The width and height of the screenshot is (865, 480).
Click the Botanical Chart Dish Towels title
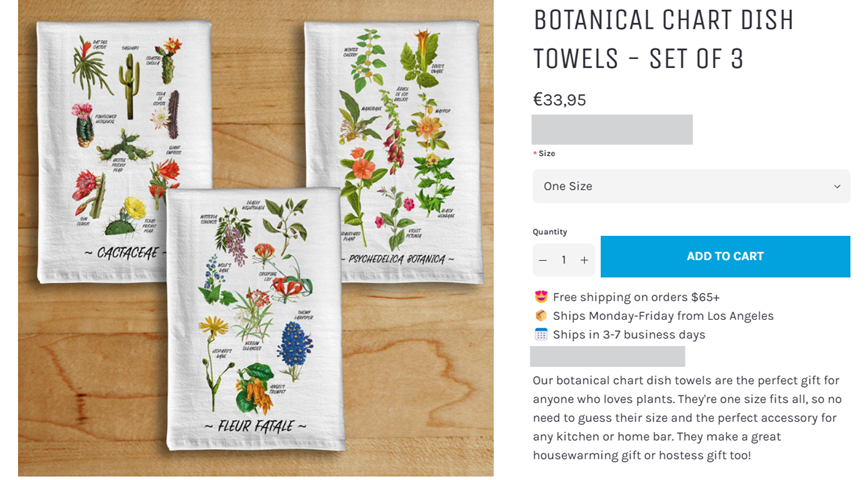(663, 40)
